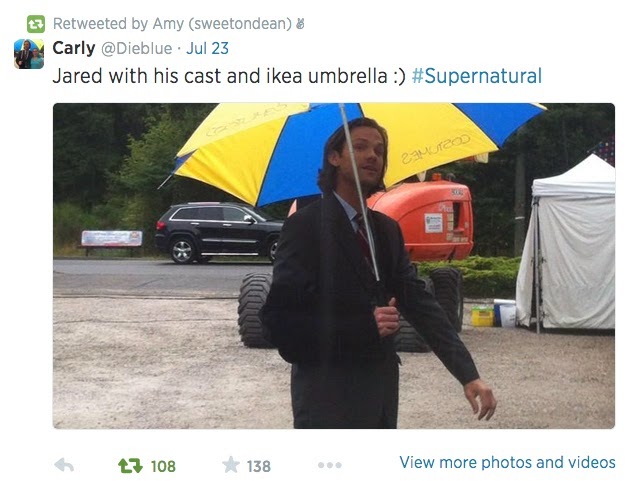Open the Jul 23 timestamp permalink
Image resolution: width=630 pixels, height=481 pixels.
click(207, 48)
